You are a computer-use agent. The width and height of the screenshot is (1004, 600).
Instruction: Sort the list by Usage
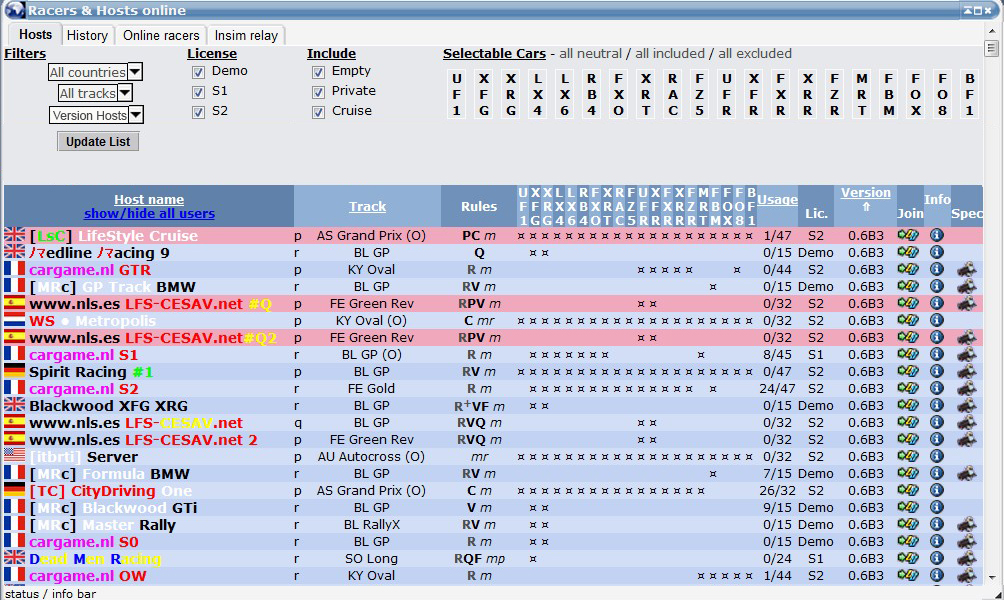coord(777,199)
